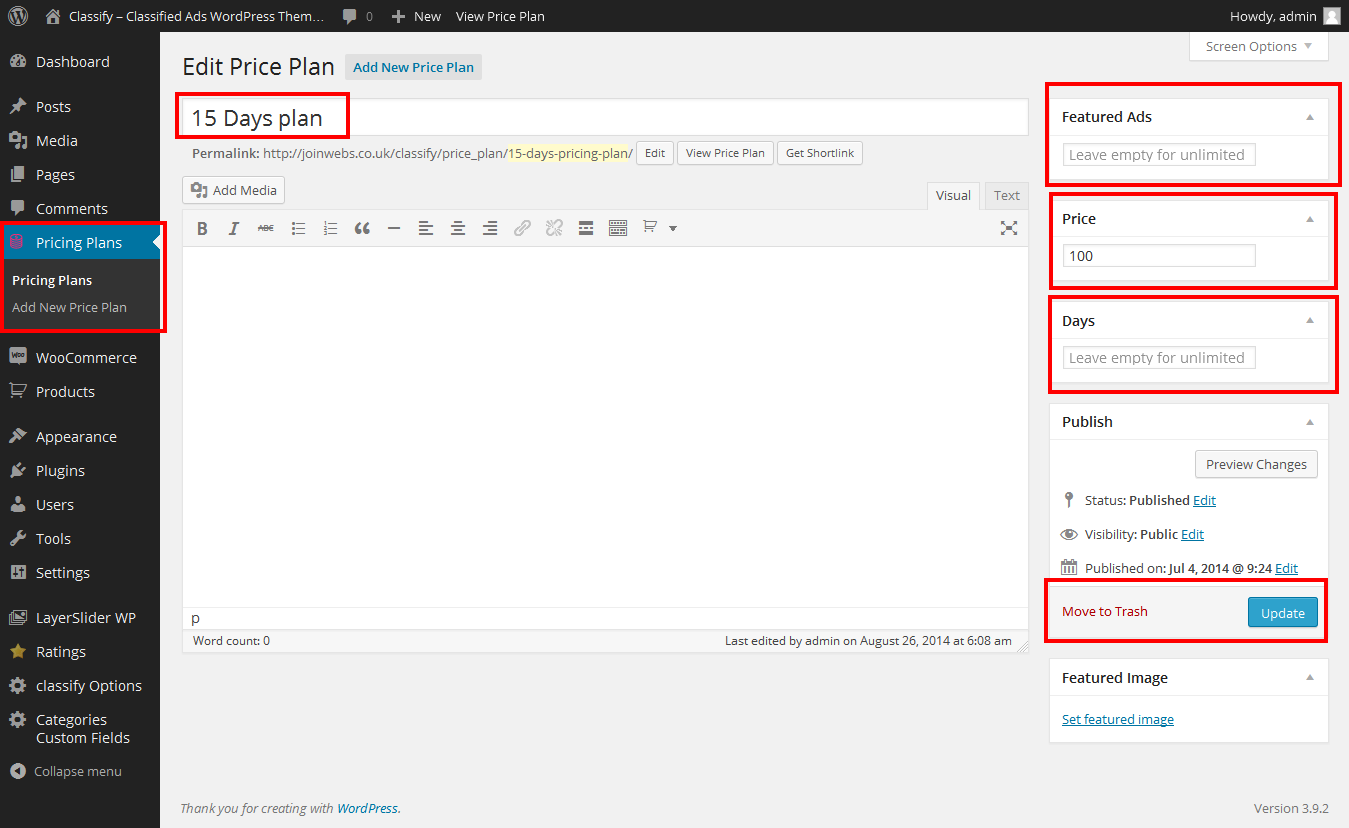The width and height of the screenshot is (1349, 828).
Task: Click View Price Plan button under title
Action: (725, 153)
